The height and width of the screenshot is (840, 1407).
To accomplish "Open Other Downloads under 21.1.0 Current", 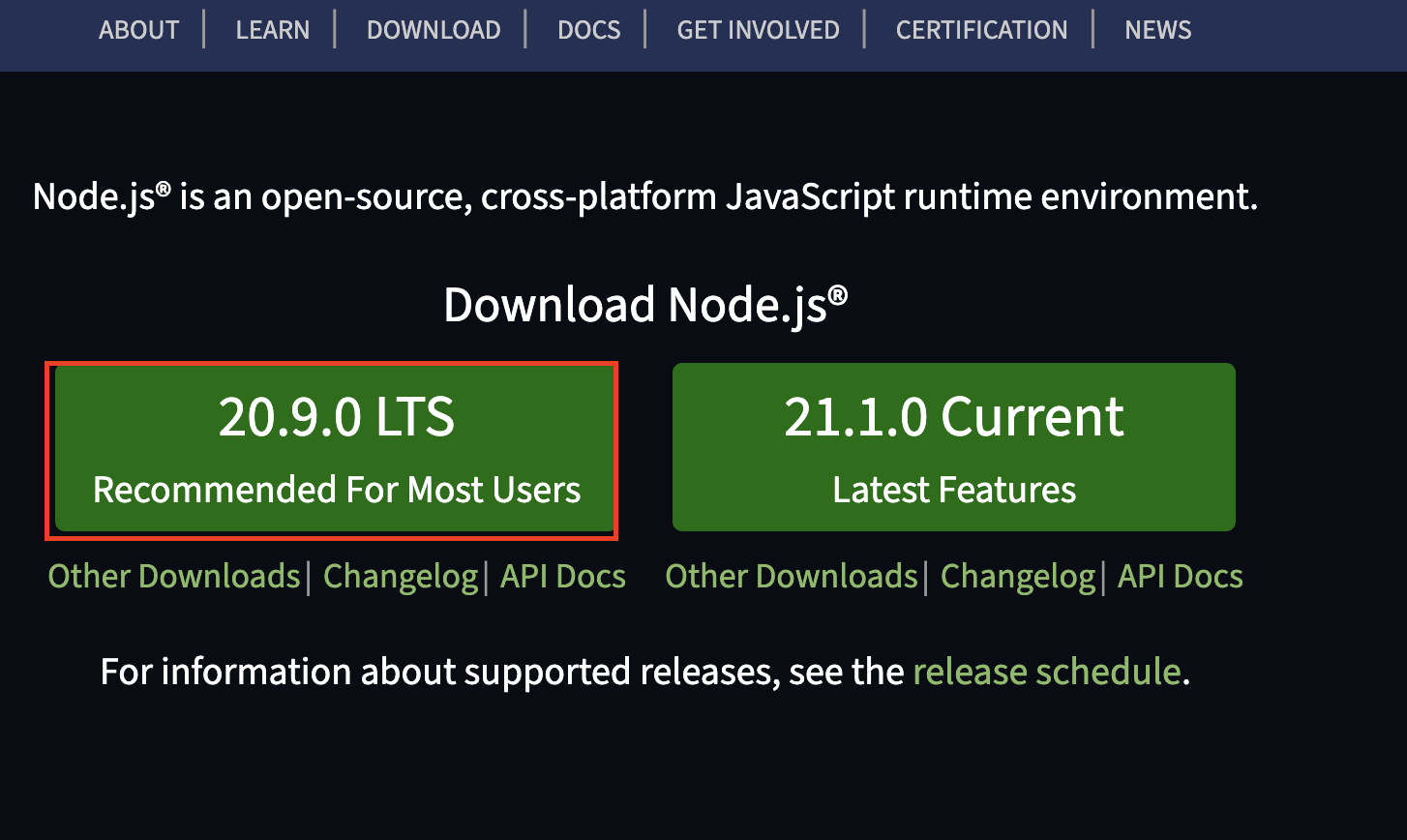I will point(792,577).
